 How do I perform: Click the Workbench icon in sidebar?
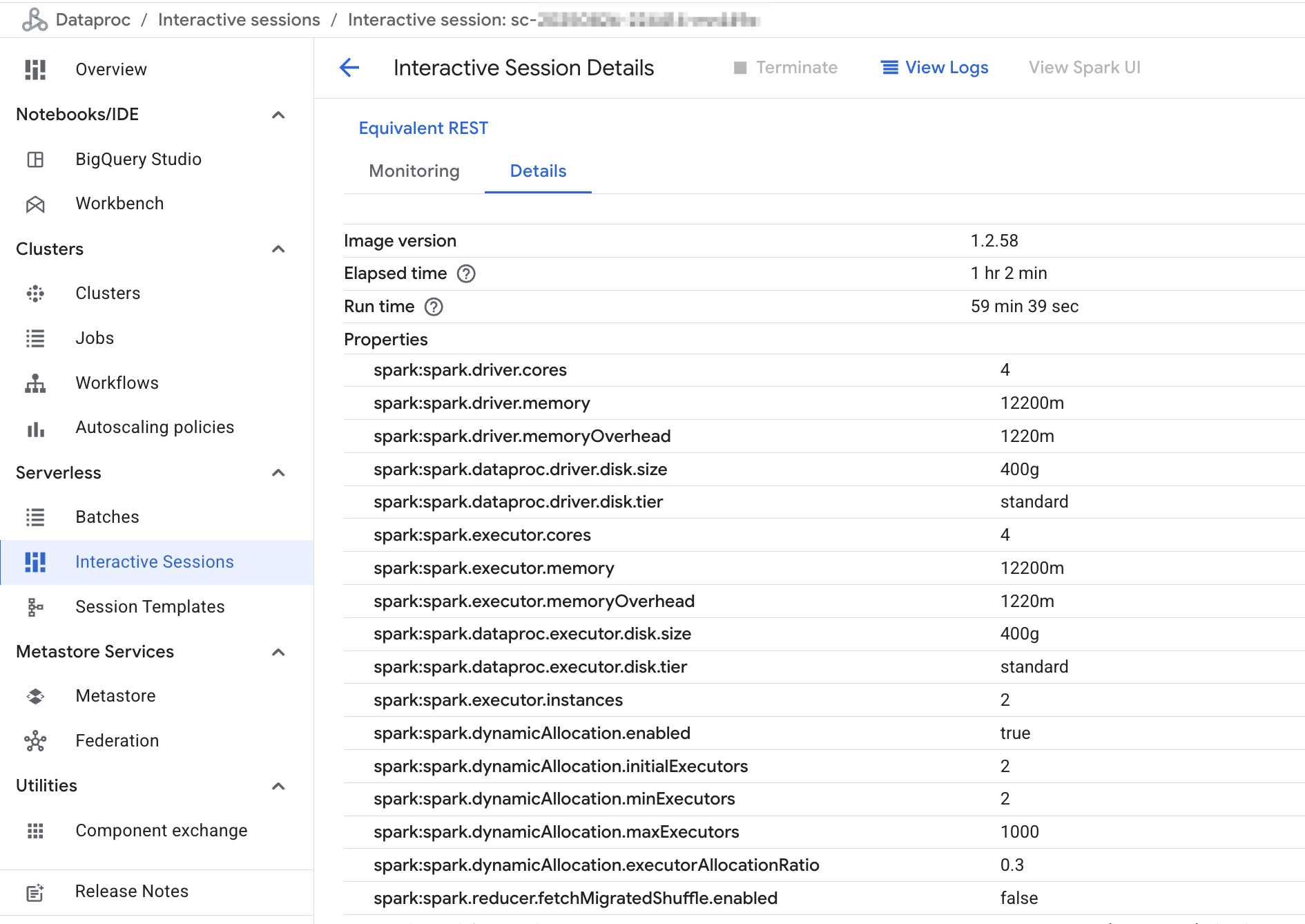pos(35,204)
